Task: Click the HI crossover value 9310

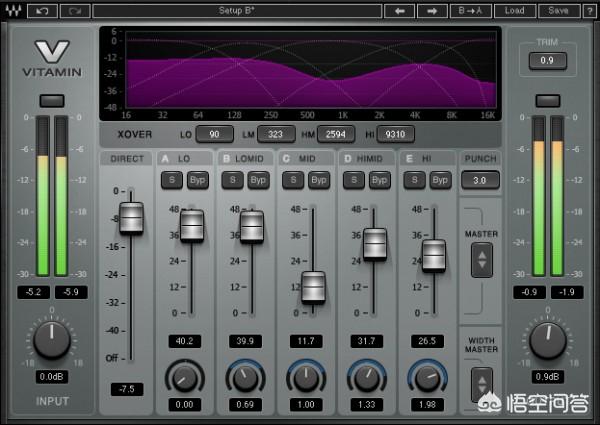Action: coord(395,134)
